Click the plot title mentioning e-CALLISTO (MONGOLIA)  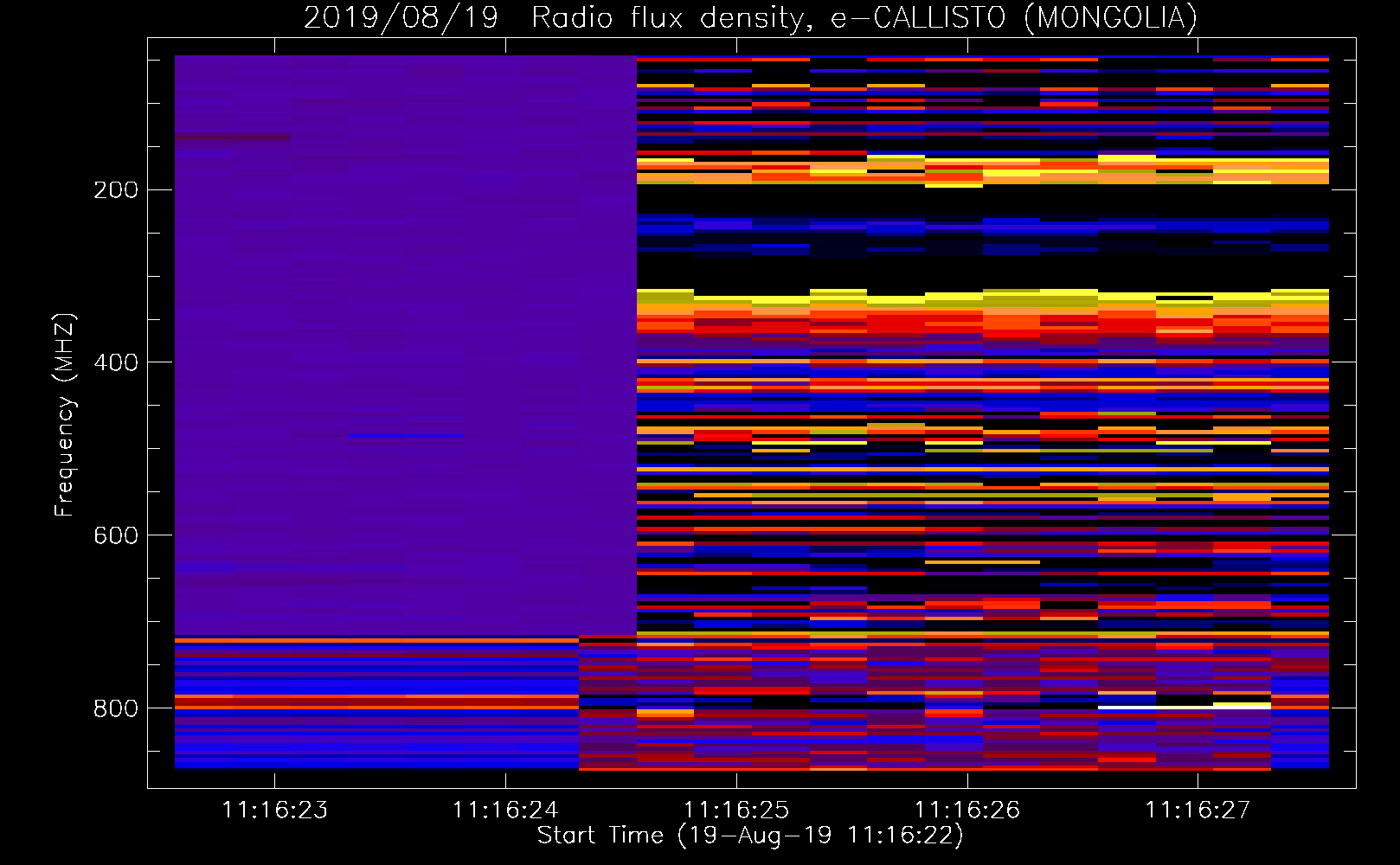pos(750,17)
